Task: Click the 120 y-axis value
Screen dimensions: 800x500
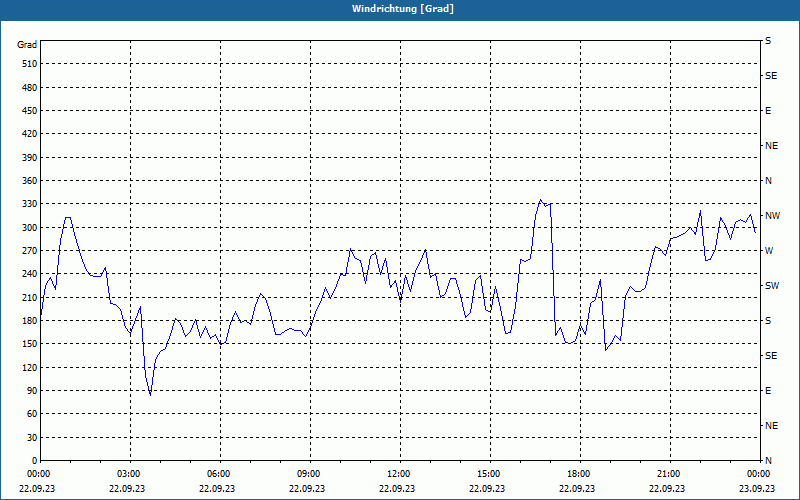Action: (29, 367)
